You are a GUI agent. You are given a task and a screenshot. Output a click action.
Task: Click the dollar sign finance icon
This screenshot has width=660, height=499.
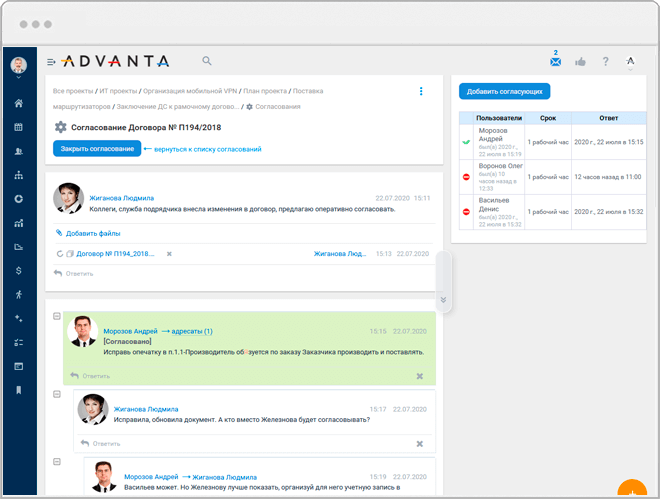click(x=19, y=271)
